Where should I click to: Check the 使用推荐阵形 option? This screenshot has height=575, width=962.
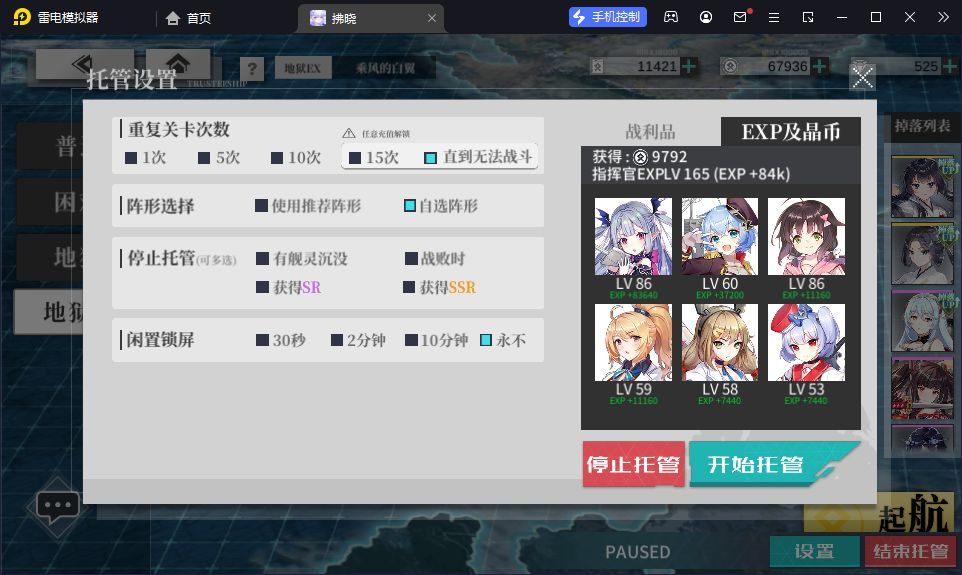pyautogui.click(x=261, y=206)
